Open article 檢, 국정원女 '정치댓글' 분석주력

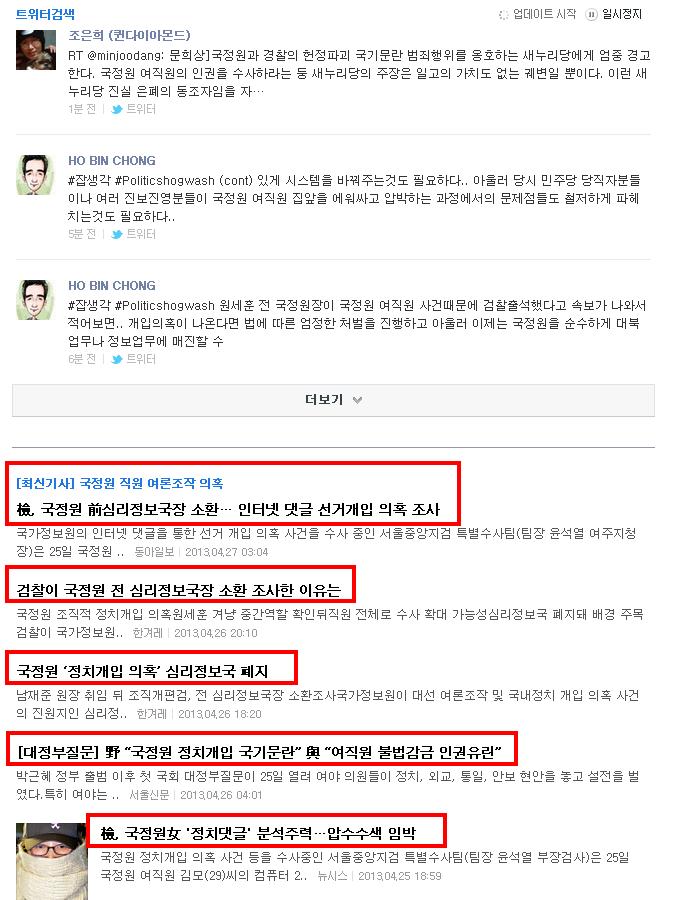258,833
